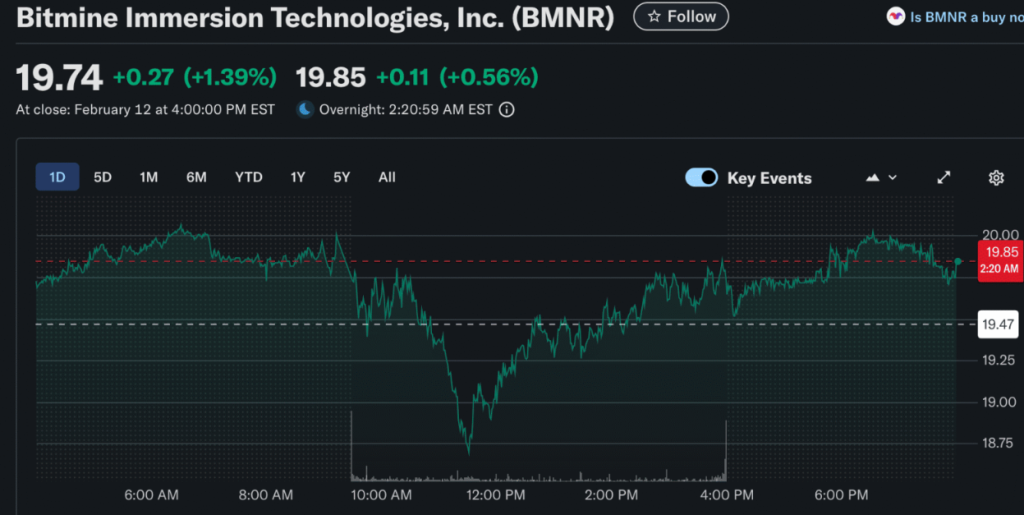The width and height of the screenshot is (1024, 515).
Task: Click the latest price dot on chart
Action: (958, 261)
